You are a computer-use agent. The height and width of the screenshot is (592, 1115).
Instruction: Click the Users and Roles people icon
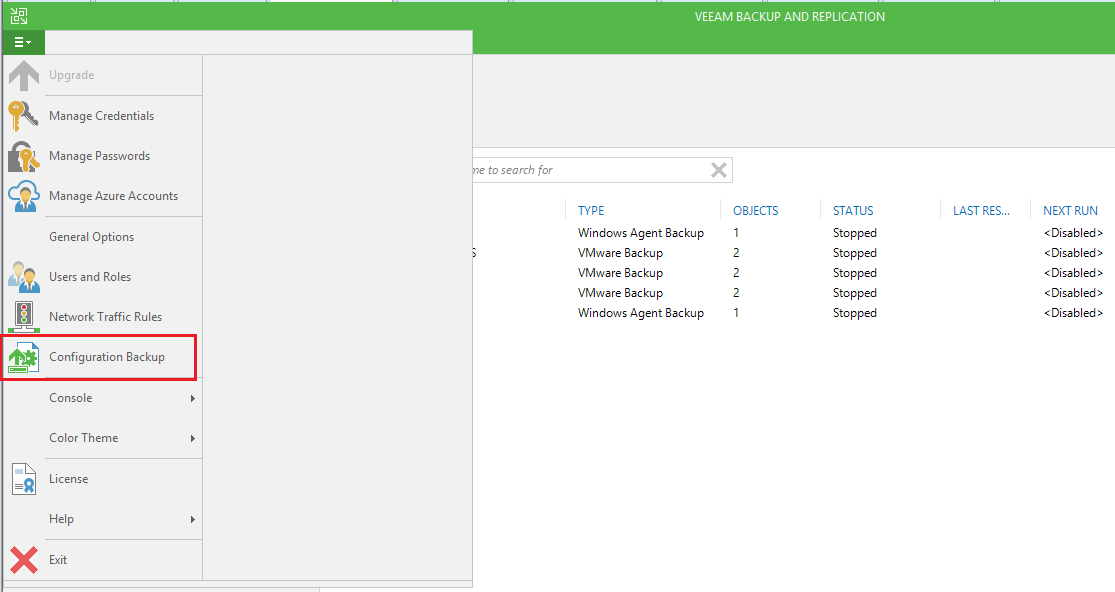[x=22, y=276]
